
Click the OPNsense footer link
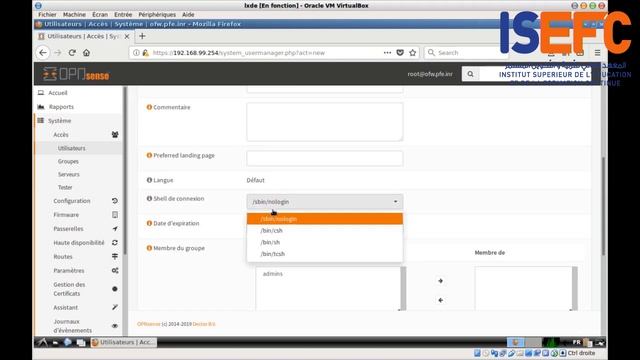[149, 324]
